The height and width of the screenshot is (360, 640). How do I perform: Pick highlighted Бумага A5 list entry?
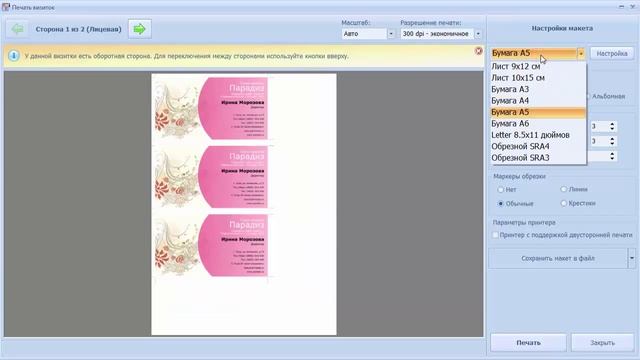pos(538,112)
